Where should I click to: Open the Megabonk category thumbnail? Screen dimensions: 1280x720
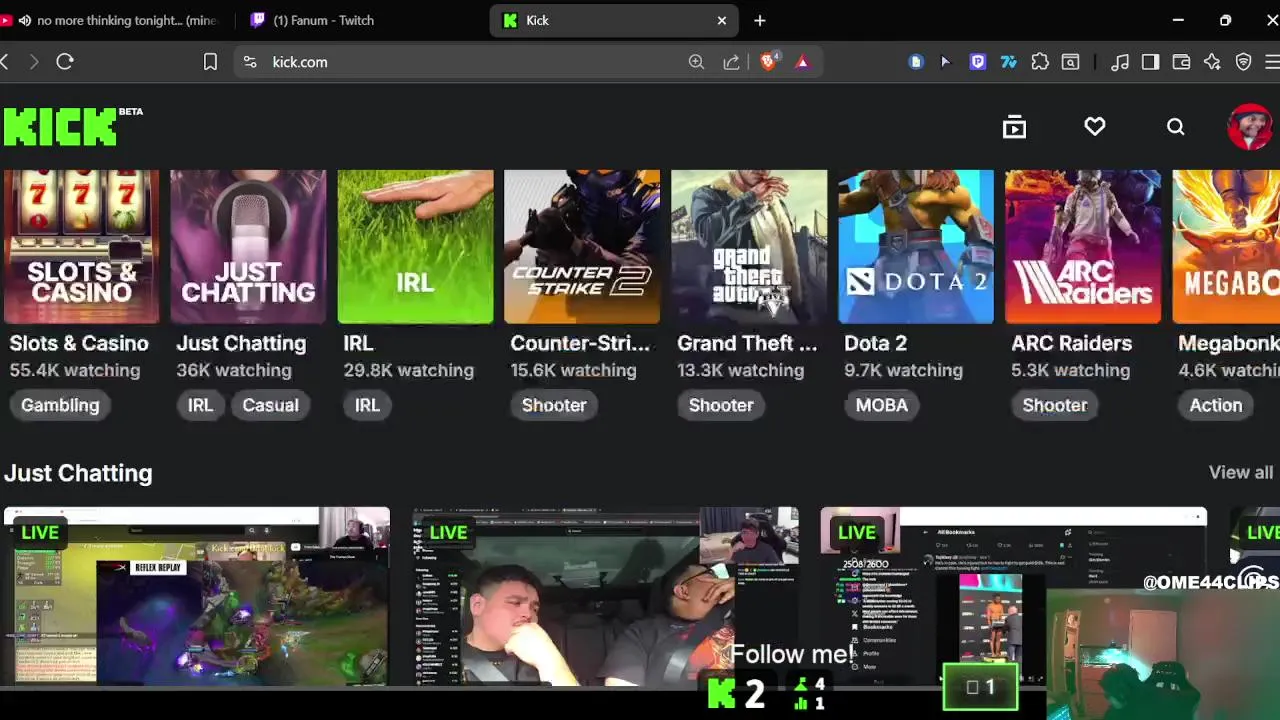[1226, 247]
